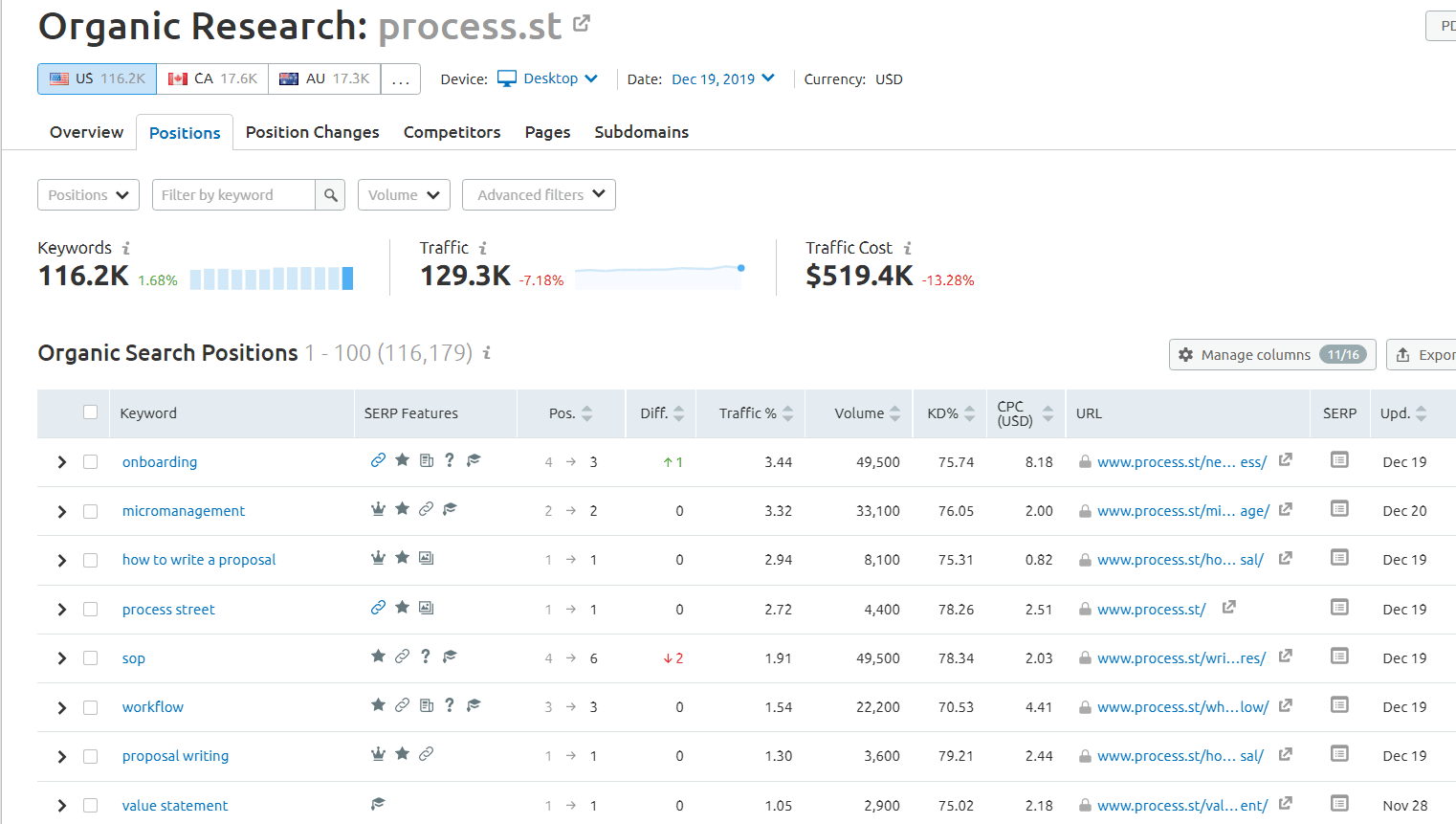Check the value statement row checkbox
This screenshot has height=824, width=1456.
[x=90, y=805]
